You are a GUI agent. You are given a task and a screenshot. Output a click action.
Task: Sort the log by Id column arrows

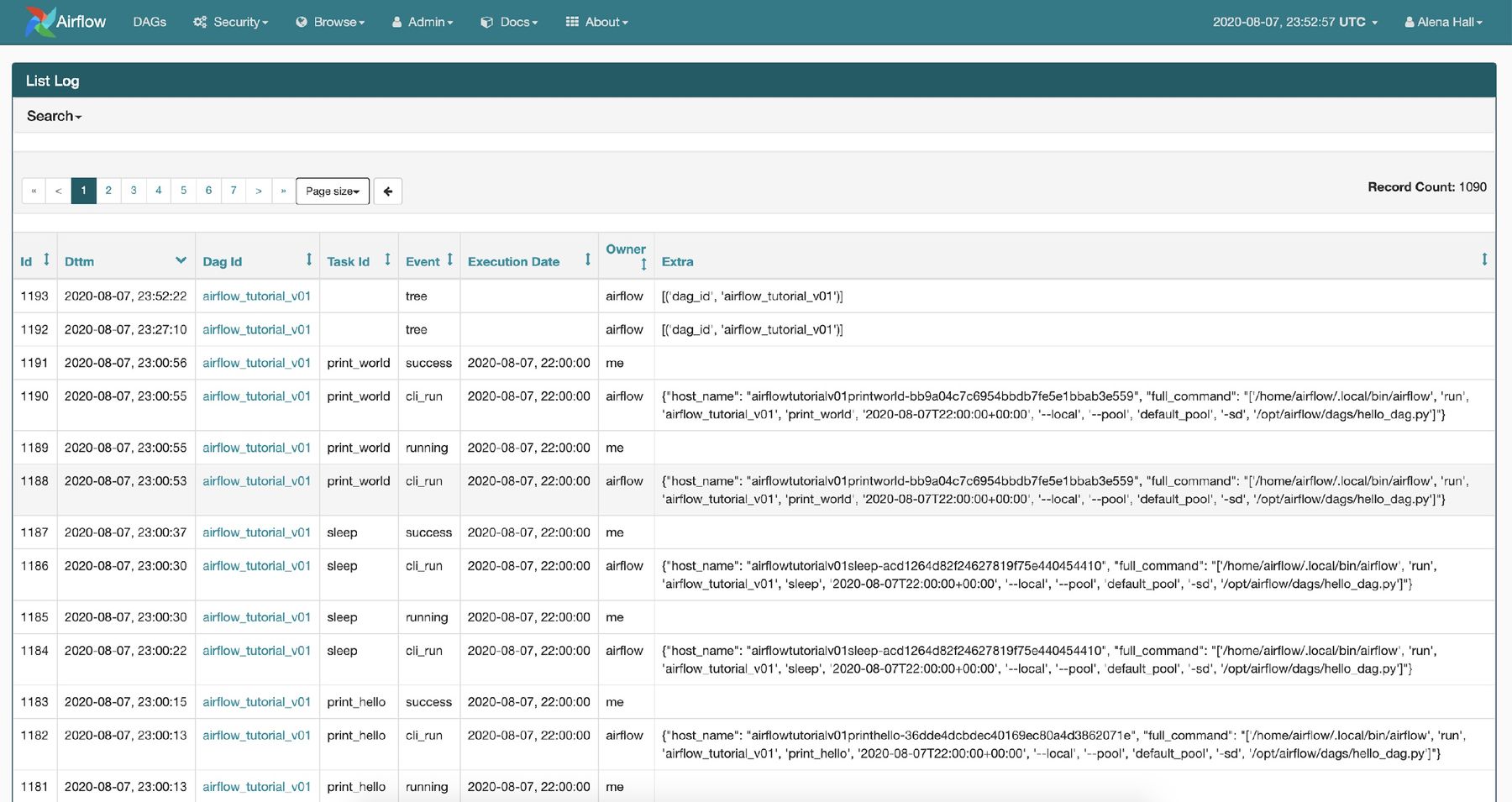pos(46,260)
